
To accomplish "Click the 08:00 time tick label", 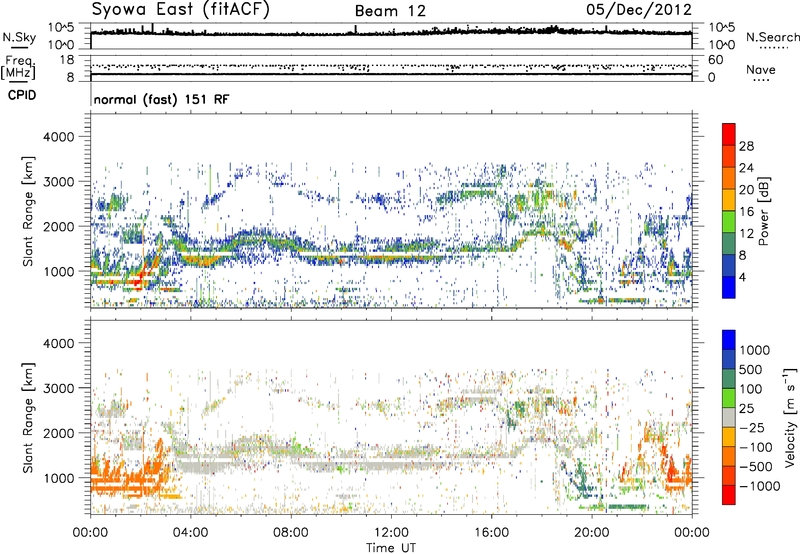I will pyautogui.click(x=291, y=533).
